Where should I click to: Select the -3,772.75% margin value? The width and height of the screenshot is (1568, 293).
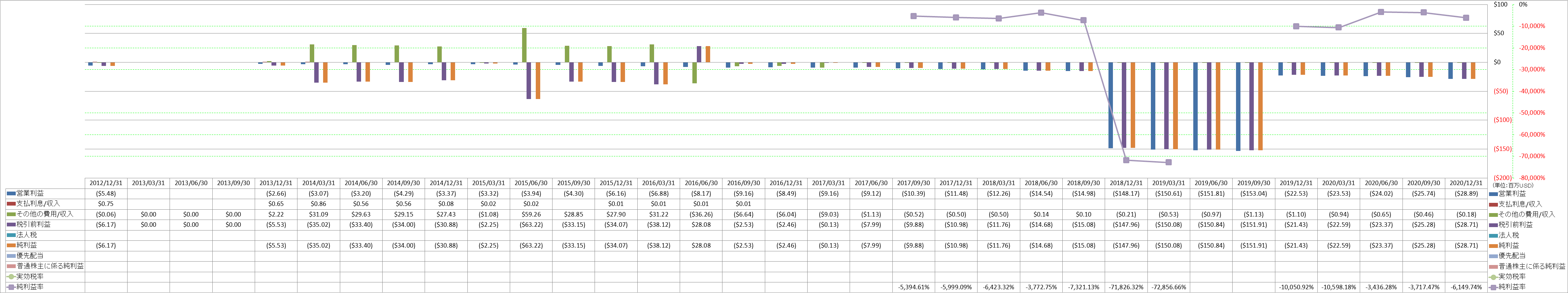[x=1041, y=287]
